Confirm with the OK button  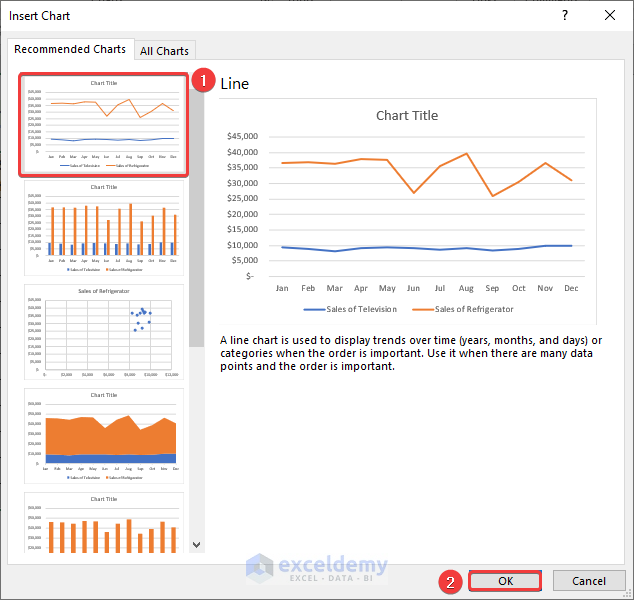coord(505,581)
